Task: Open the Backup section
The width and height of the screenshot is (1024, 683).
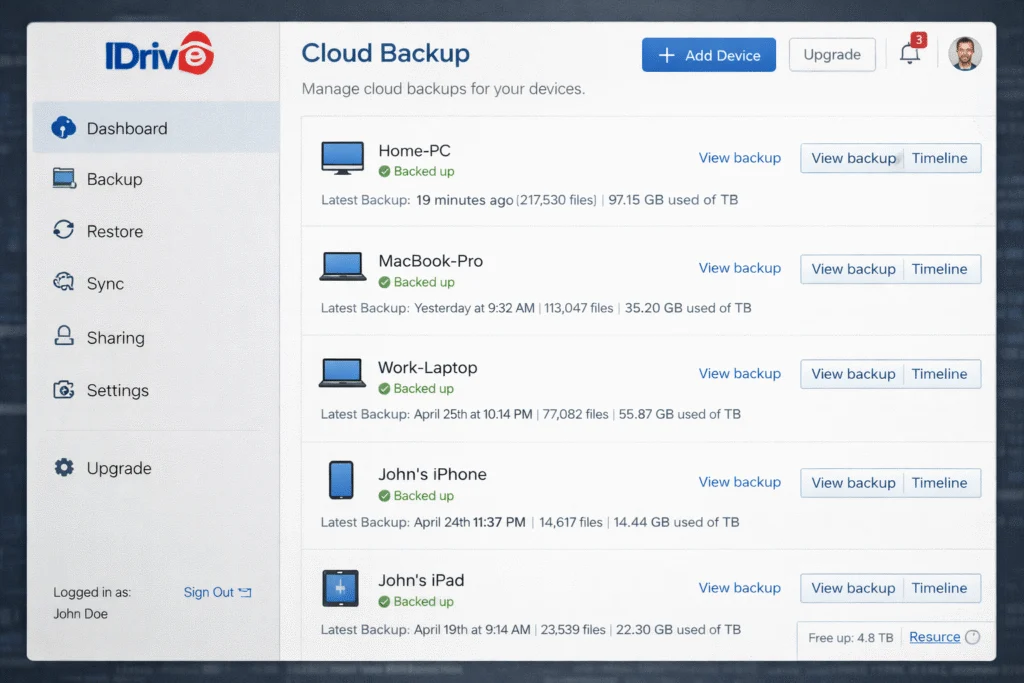Action: click(110, 179)
